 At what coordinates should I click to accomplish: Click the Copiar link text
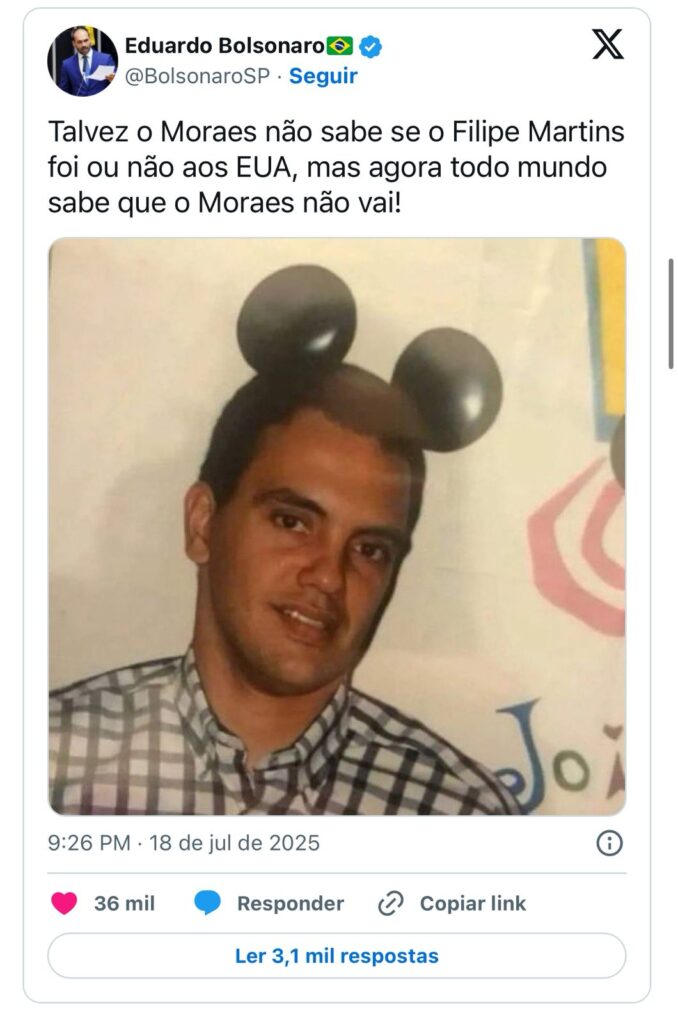pos(473,903)
